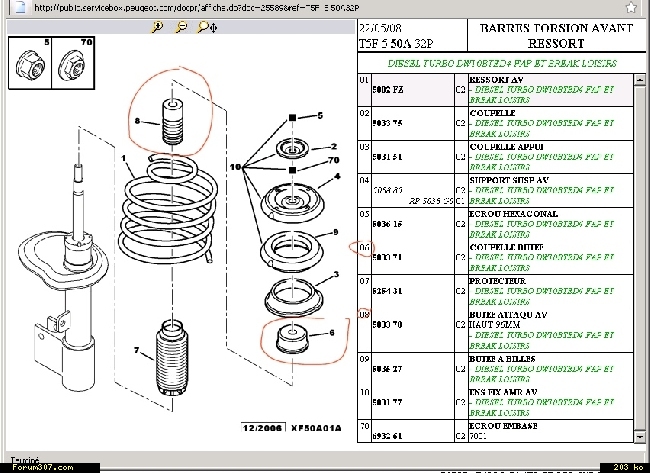Click part number 5254 31
This screenshot has height=473, width=650.
(387, 291)
